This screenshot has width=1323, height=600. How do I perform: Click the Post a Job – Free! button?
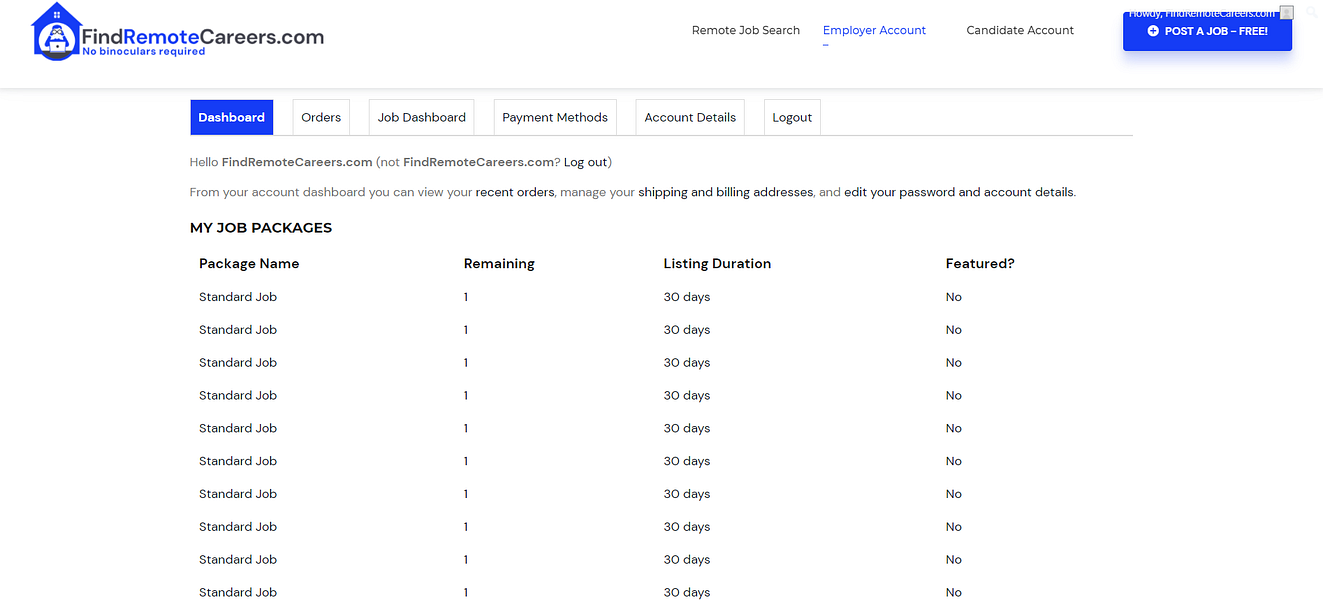[1207, 31]
